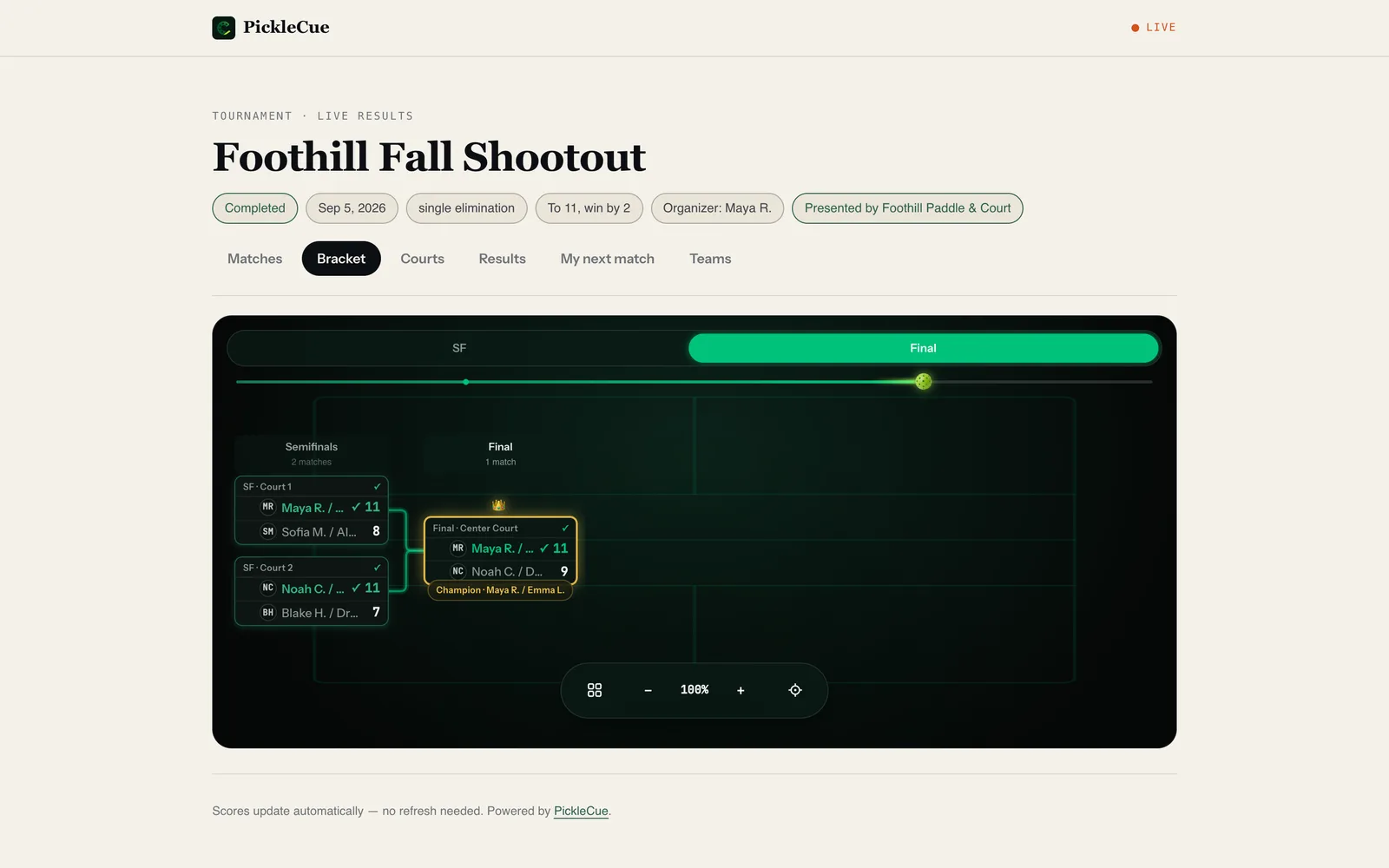Click the BH avatar beside Blake H.

pyautogui.click(x=268, y=612)
